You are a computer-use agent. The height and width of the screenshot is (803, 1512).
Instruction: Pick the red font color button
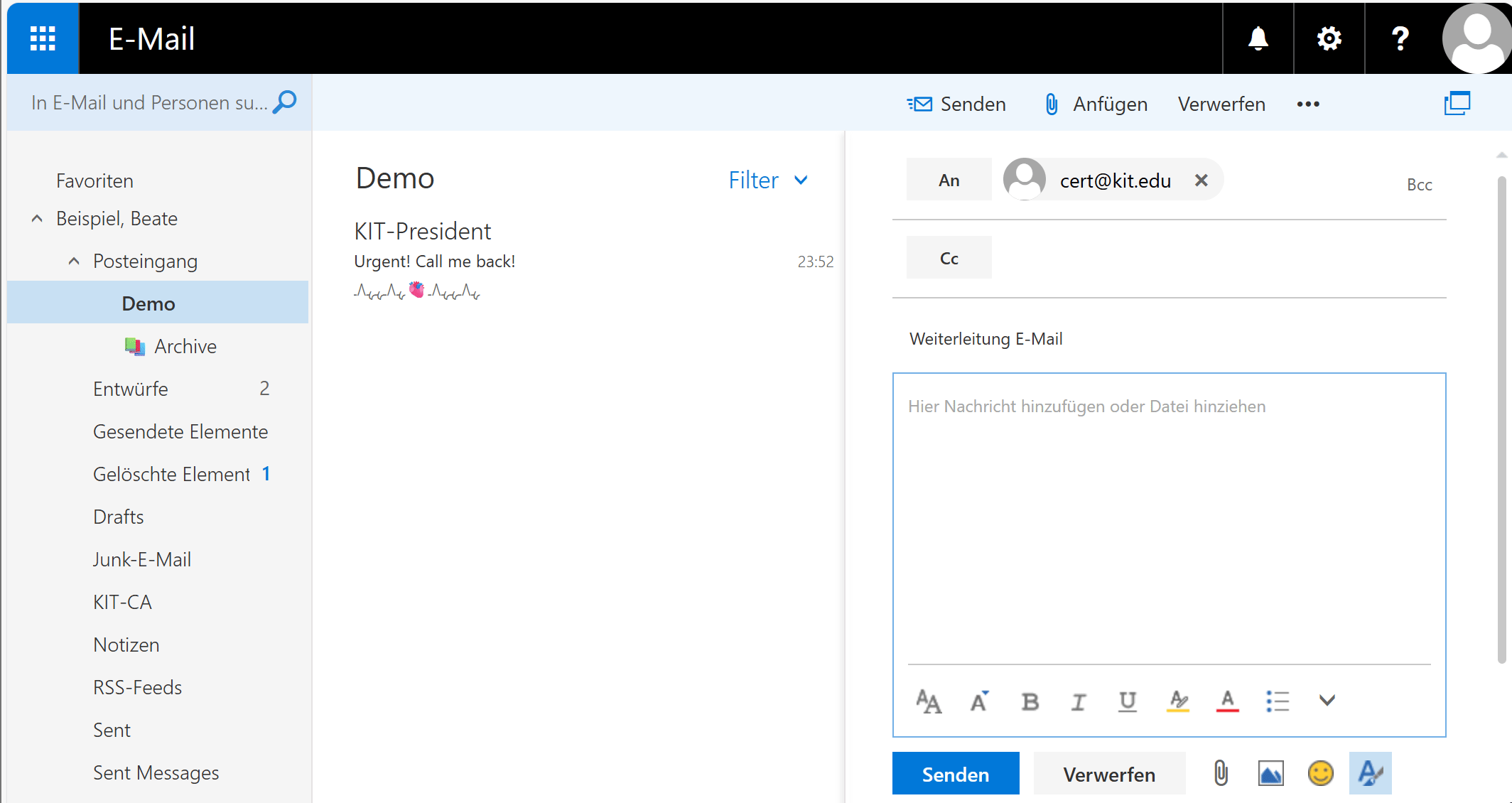pos(1227,701)
